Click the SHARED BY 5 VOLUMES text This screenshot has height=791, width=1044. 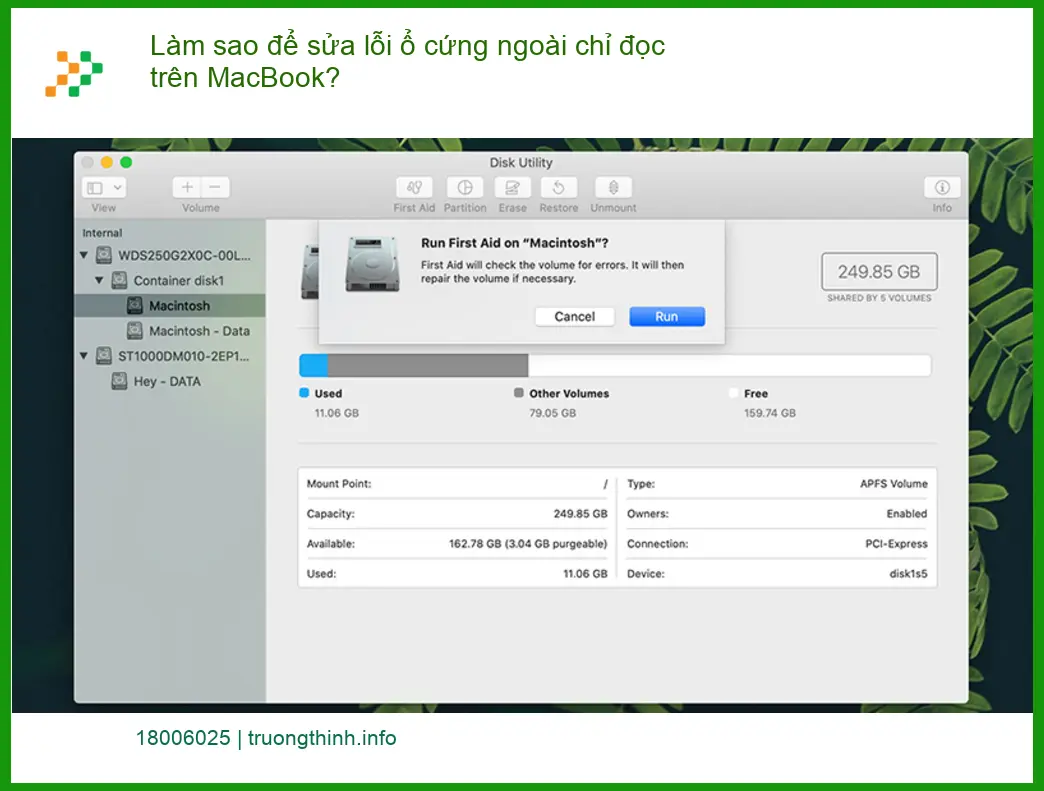[x=879, y=298]
